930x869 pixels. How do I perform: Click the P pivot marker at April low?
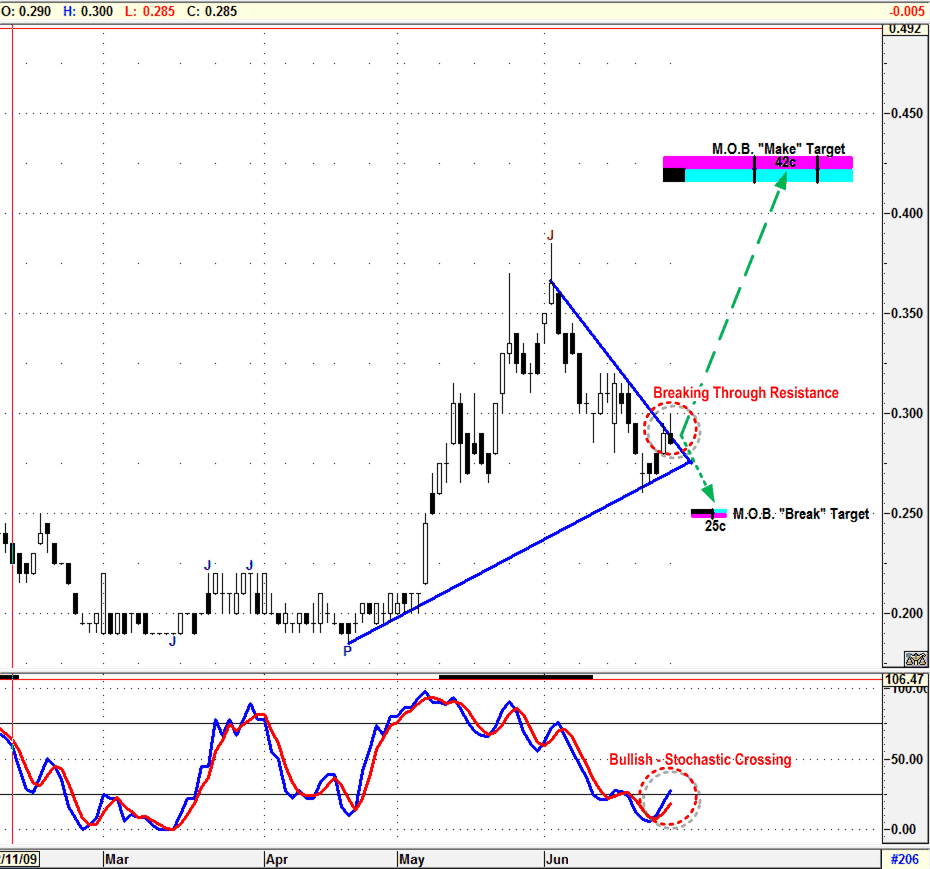coord(348,651)
